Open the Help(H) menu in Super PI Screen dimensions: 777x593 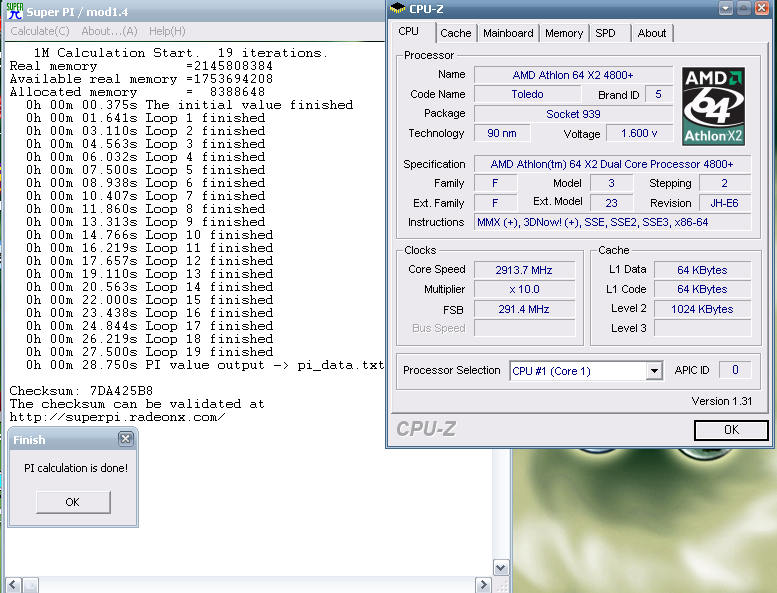(x=167, y=31)
